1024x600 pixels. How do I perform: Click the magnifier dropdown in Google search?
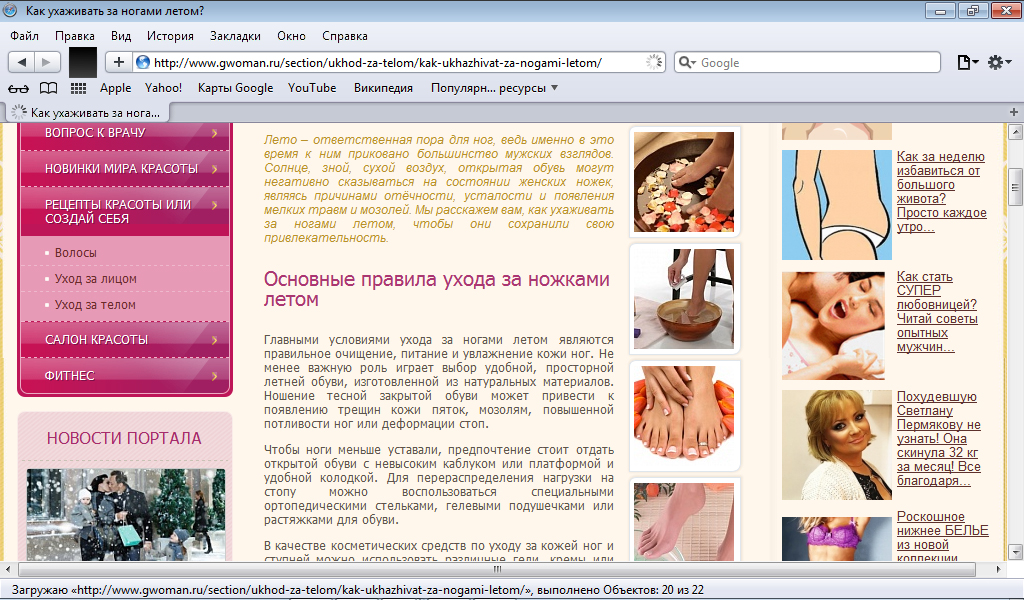click(687, 63)
